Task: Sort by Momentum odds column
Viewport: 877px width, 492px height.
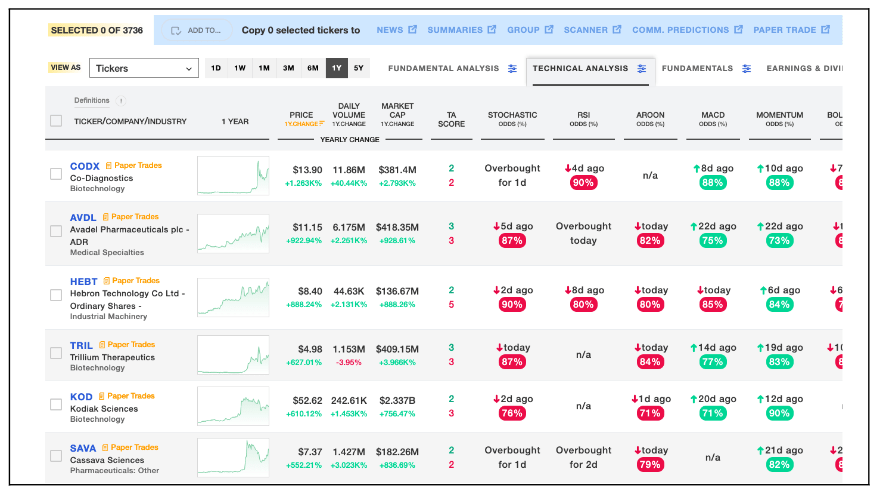Action: [x=780, y=119]
